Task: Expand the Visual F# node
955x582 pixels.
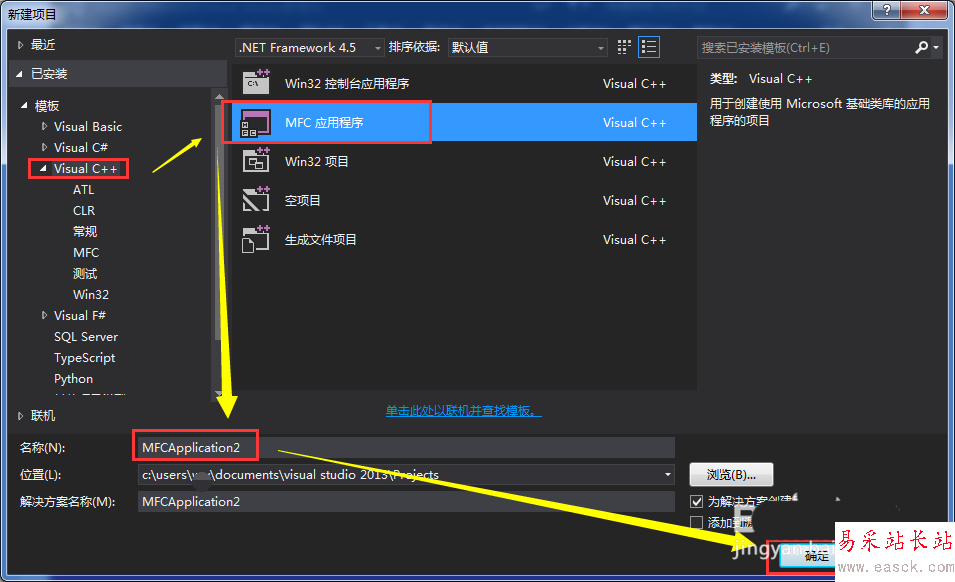Action: pos(44,315)
